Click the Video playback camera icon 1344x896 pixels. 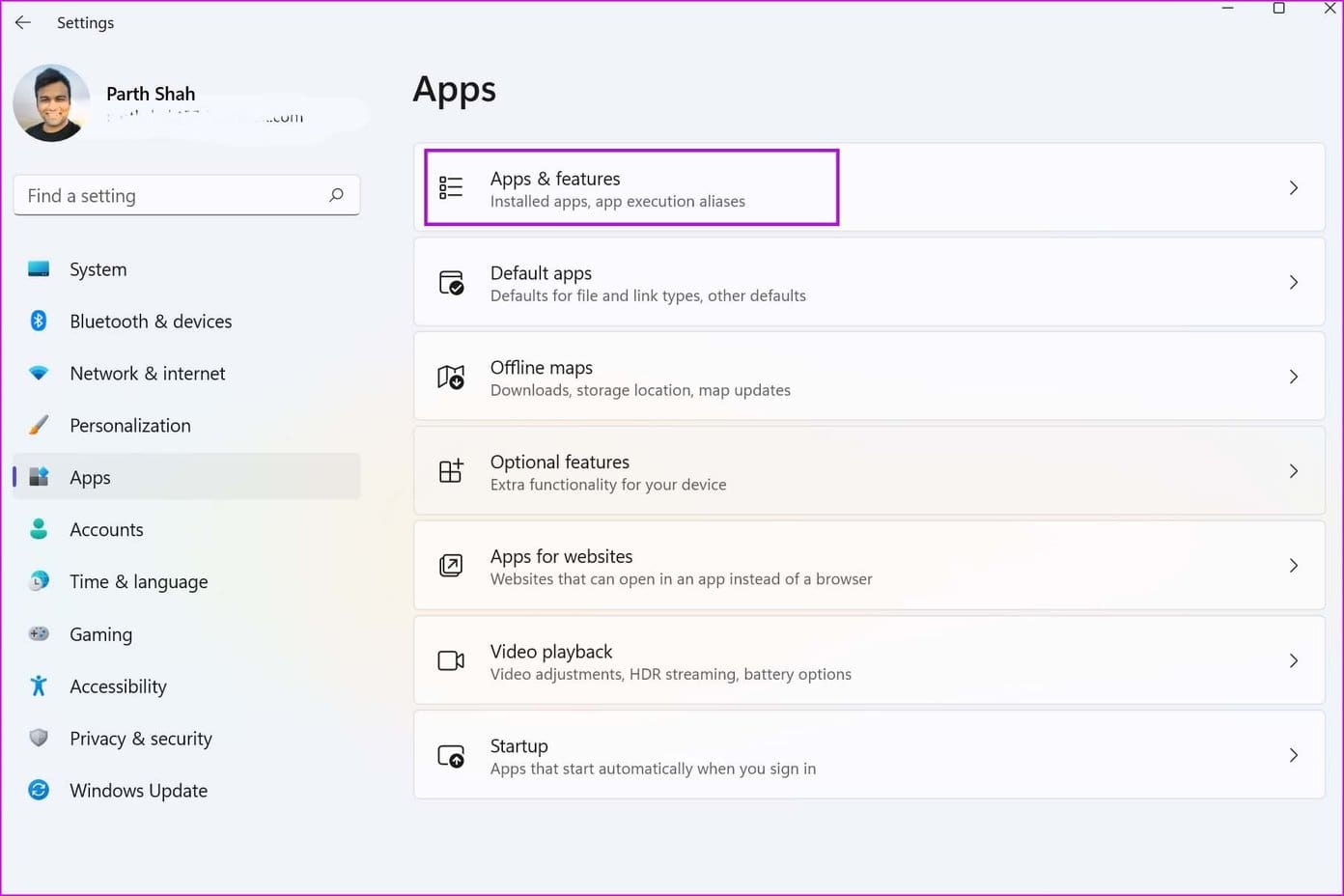[451, 660]
